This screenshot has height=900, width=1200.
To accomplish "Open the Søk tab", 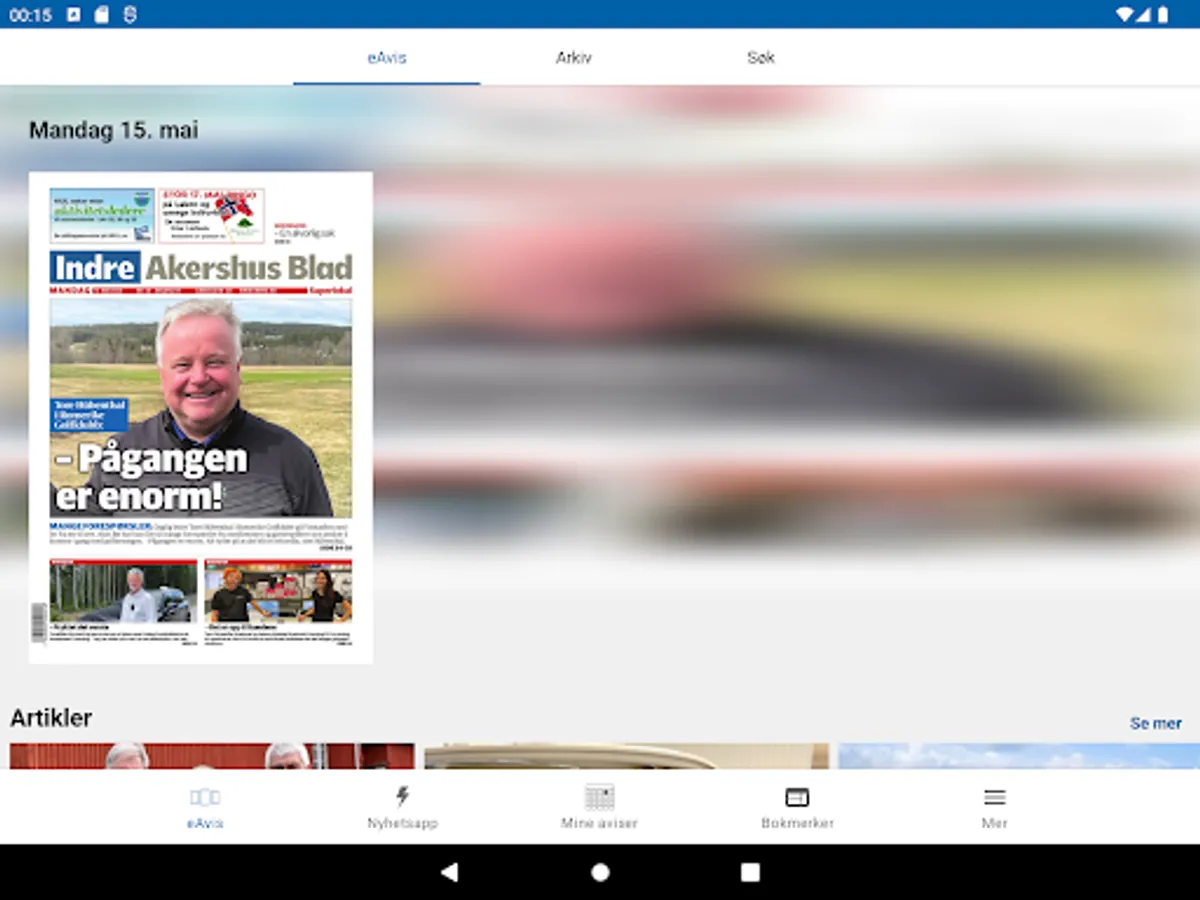I will (761, 58).
